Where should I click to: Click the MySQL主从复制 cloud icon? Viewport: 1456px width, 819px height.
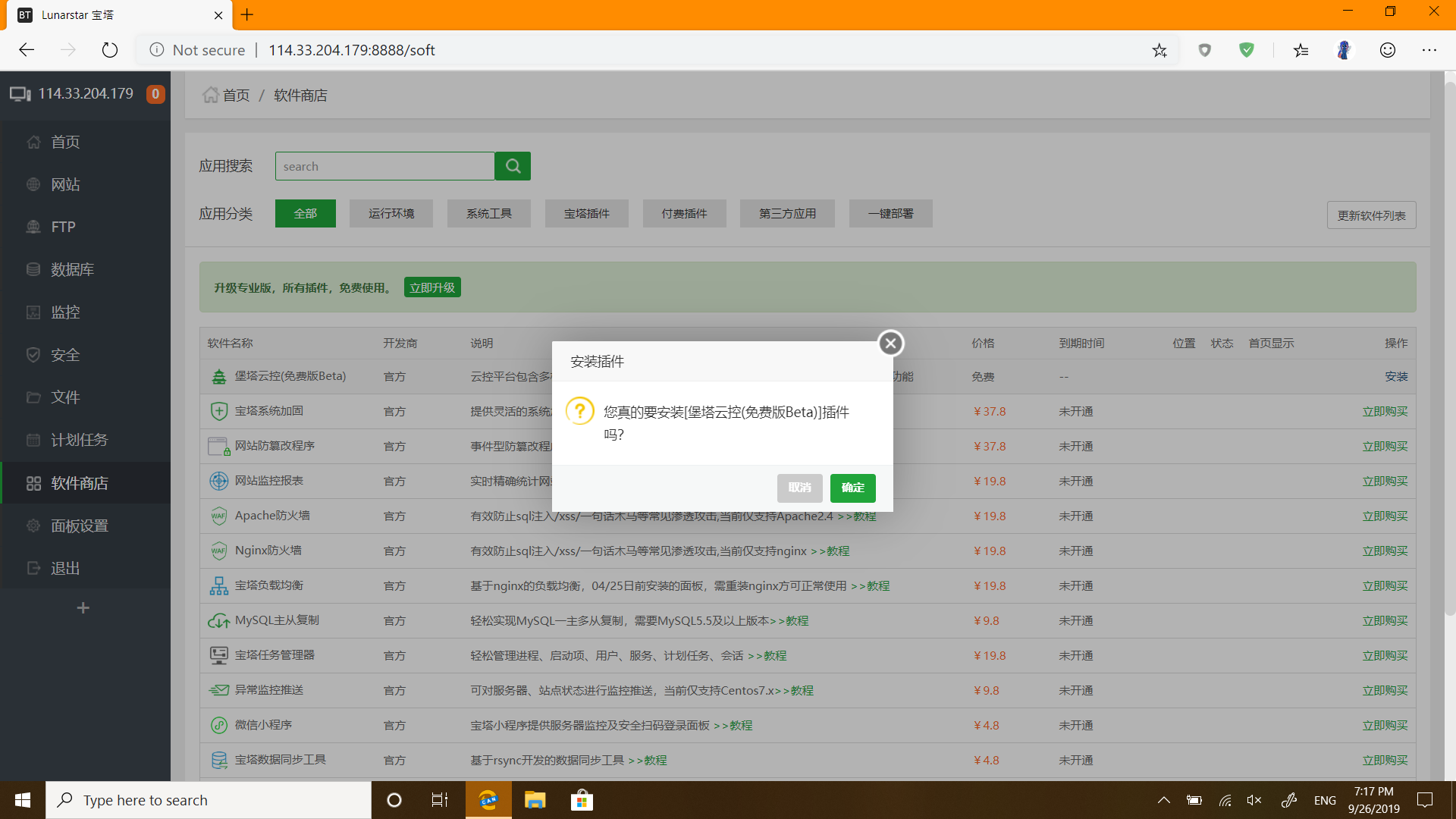219,621
